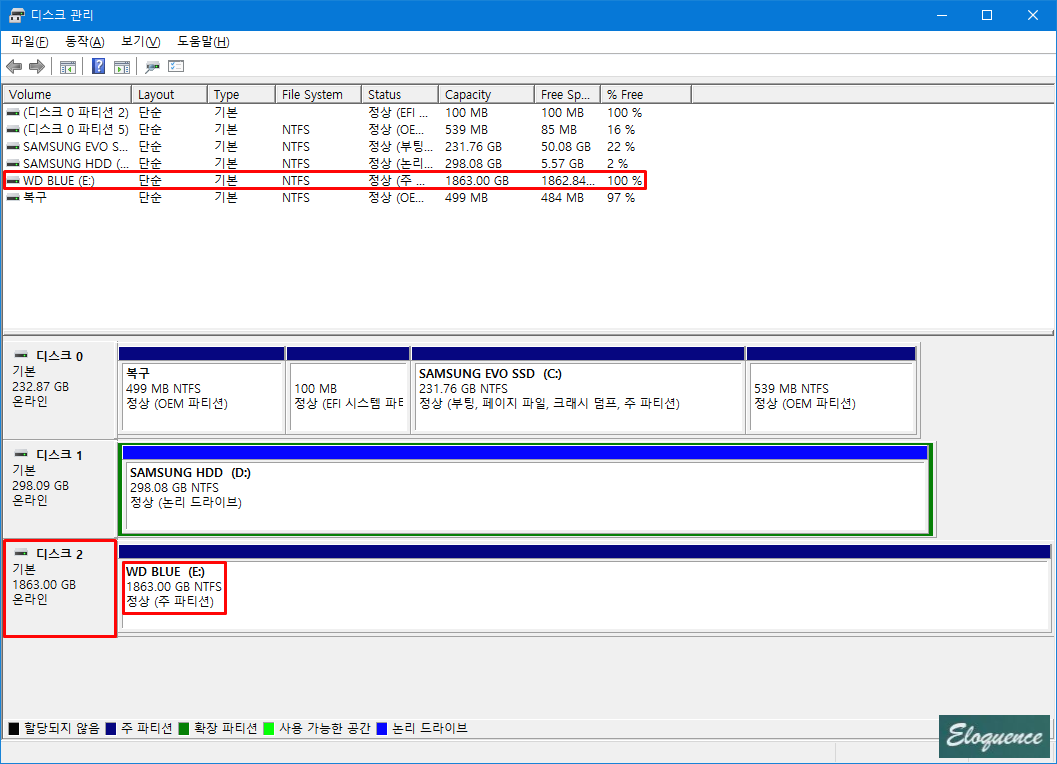The width and height of the screenshot is (1057, 764).
Task: Sort by the Layout column header
Action: point(169,94)
